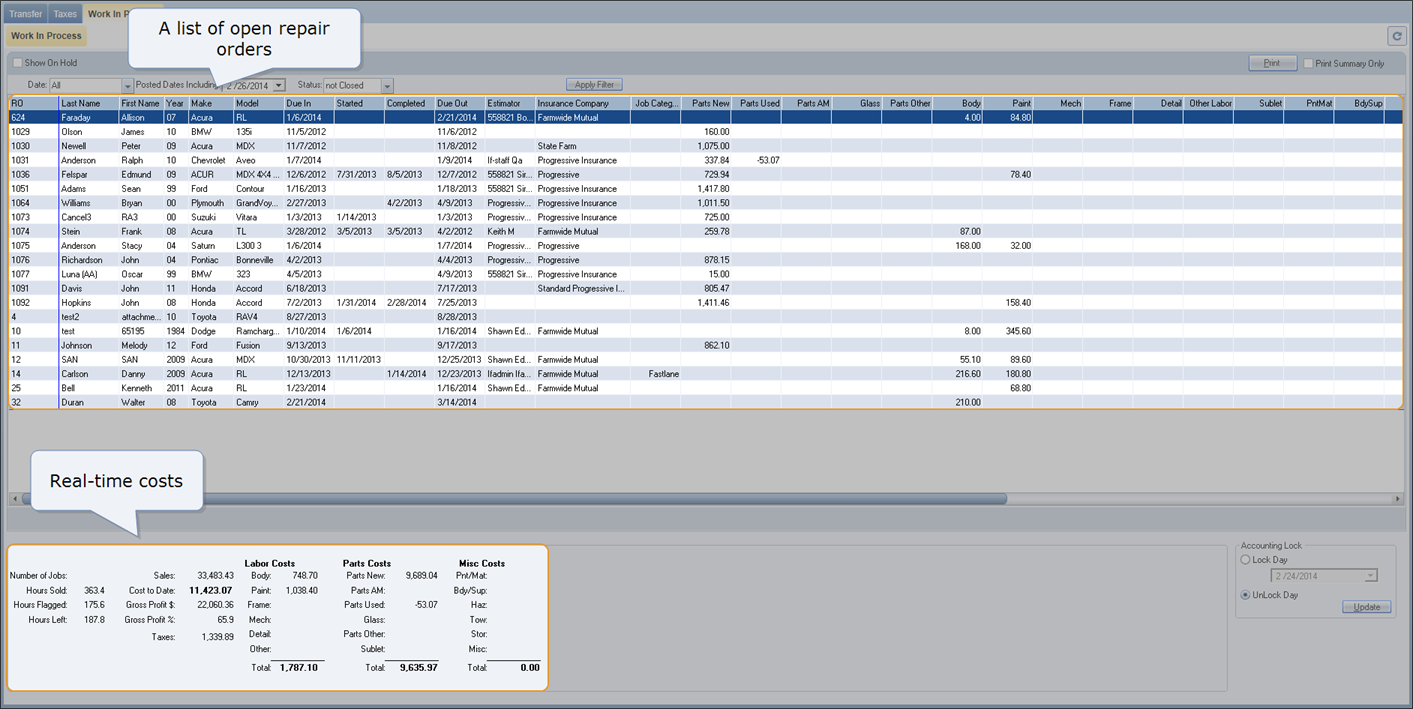Sort by the Last Name column header
Viewport: 1413px width, 709px height.
pyautogui.click(x=88, y=103)
